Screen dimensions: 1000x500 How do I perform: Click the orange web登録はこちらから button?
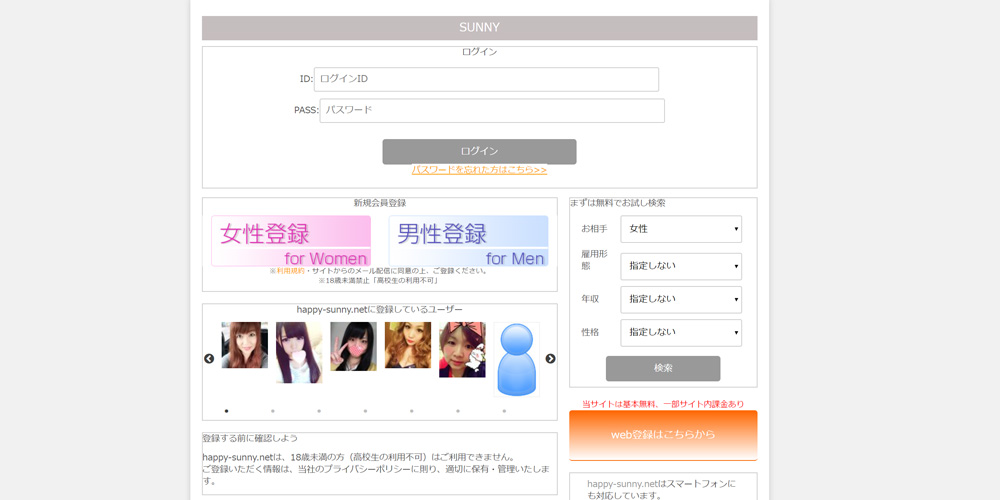(663, 435)
